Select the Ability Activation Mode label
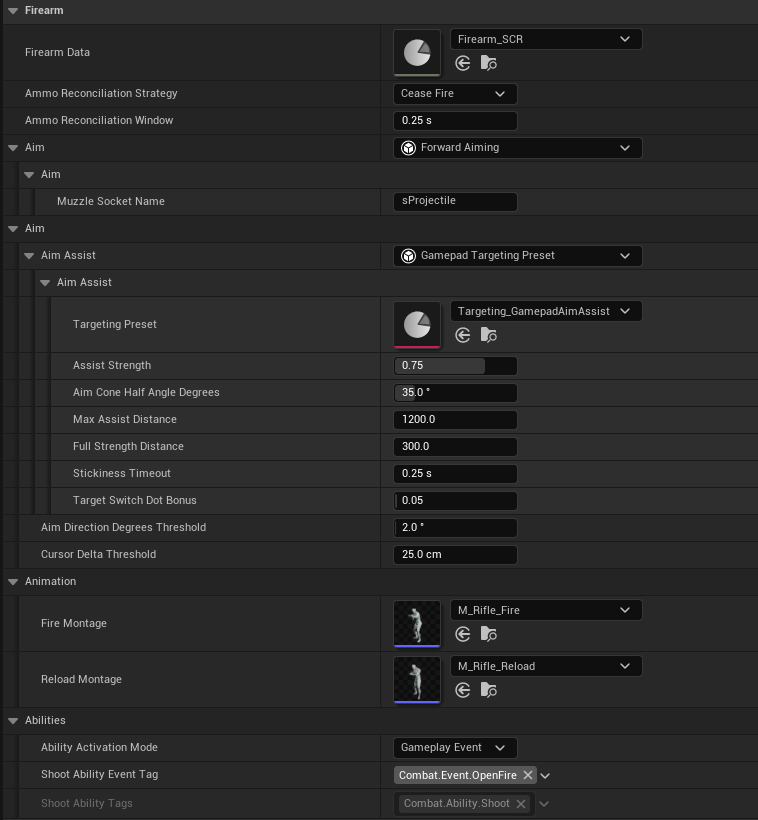This screenshot has width=758, height=820. point(99,747)
